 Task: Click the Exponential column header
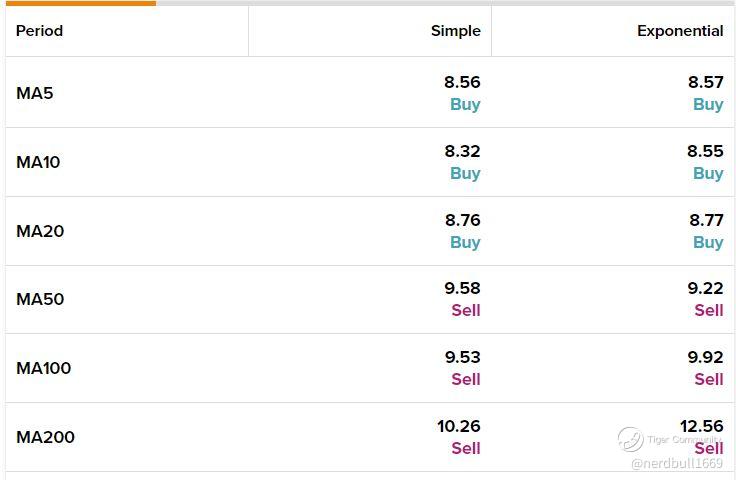click(680, 31)
